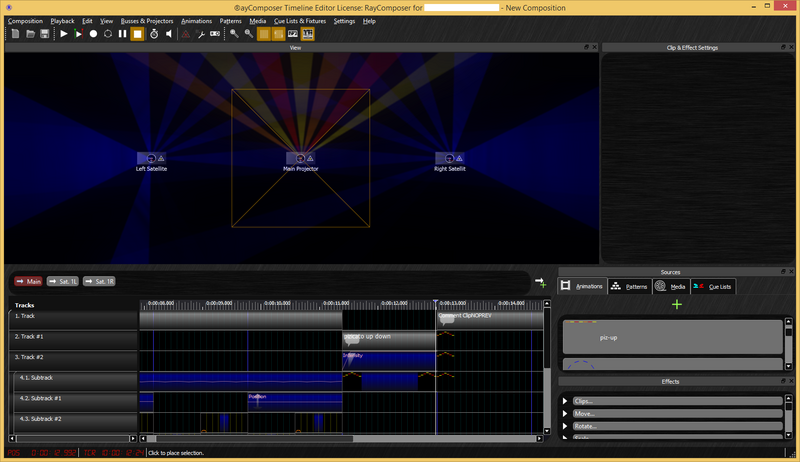Select the 1. Track header
The image size is (800, 462).
pyautogui.click(x=73, y=320)
